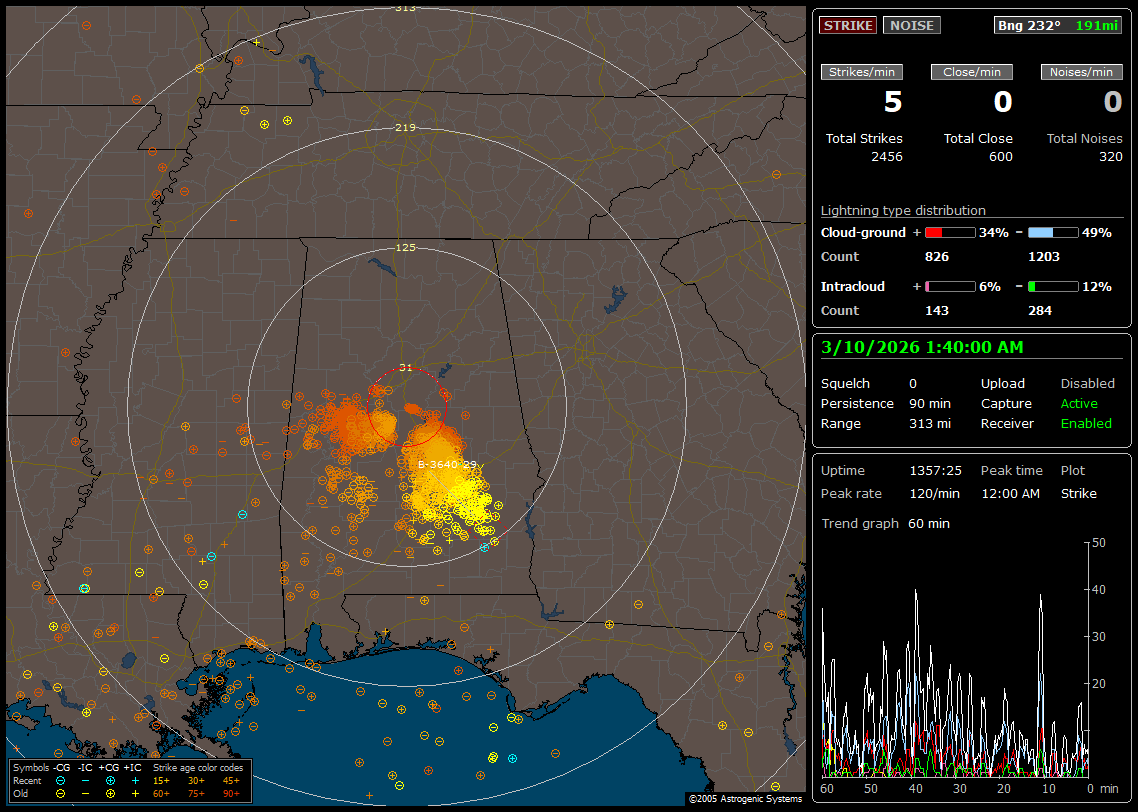This screenshot has width=1138, height=812.
Task: Select the old +IC yellow plus symbol
Action: (135, 793)
